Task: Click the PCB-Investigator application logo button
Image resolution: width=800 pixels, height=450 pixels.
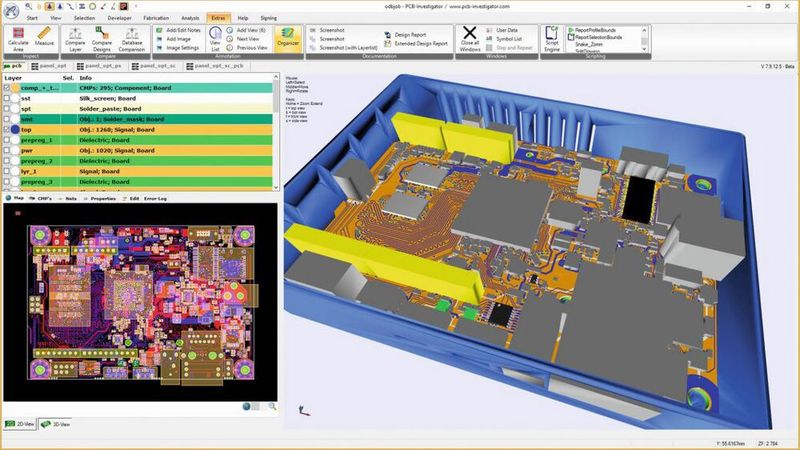Action: 11,10
